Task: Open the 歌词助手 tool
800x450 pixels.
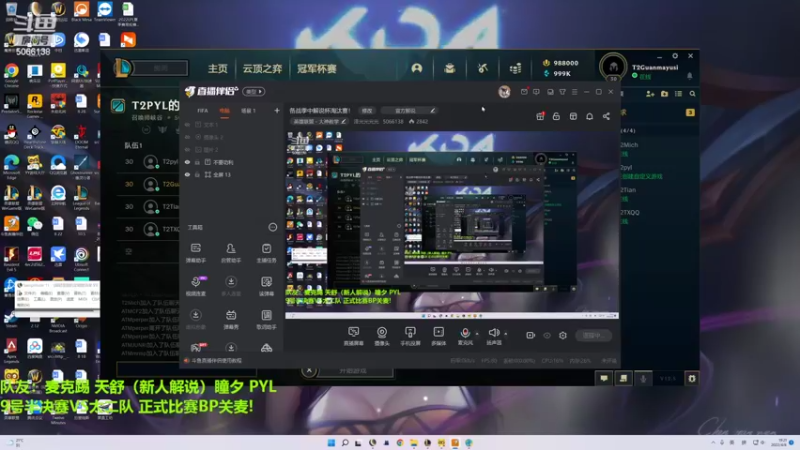Action: coord(266,319)
